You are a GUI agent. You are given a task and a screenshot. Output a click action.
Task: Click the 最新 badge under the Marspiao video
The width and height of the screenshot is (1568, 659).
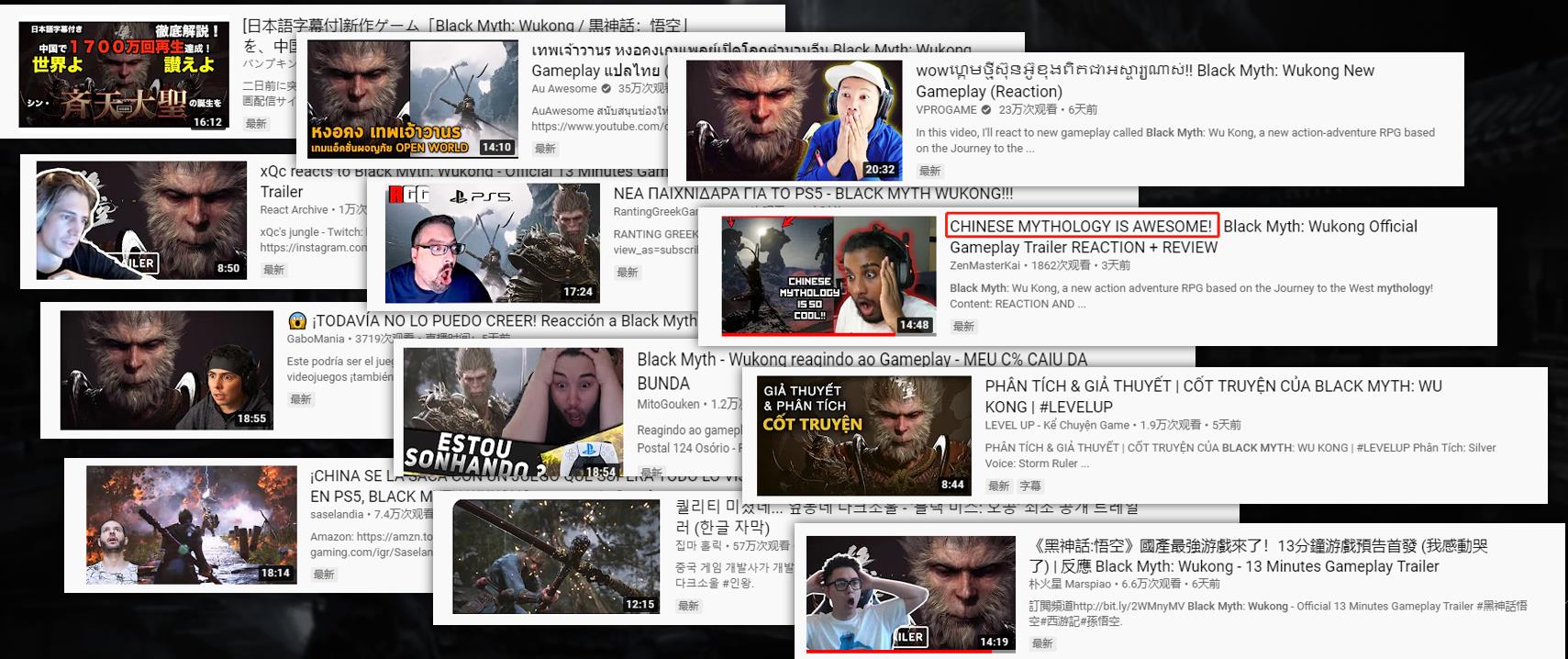(1042, 643)
